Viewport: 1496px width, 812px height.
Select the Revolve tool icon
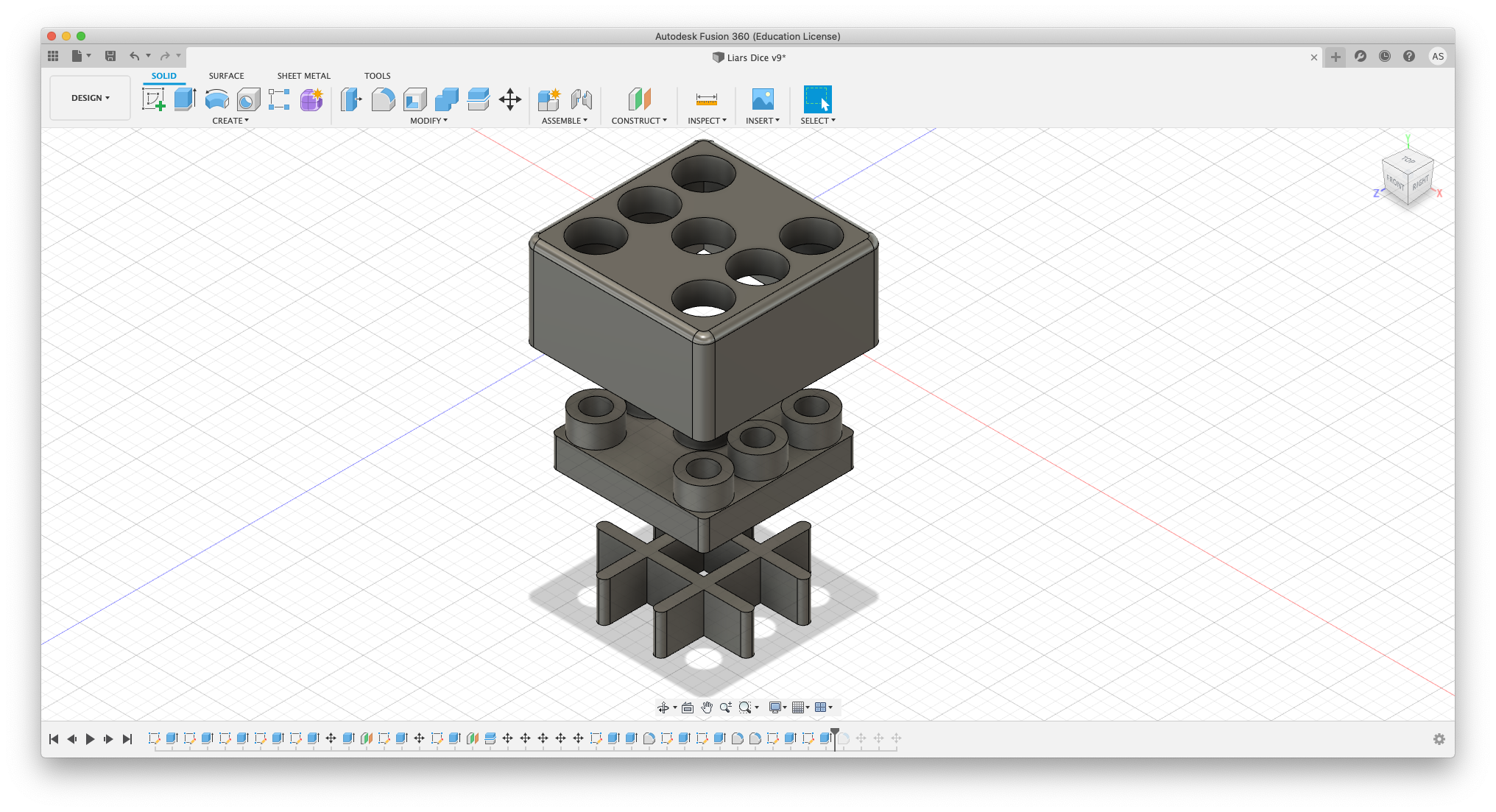pyautogui.click(x=216, y=99)
